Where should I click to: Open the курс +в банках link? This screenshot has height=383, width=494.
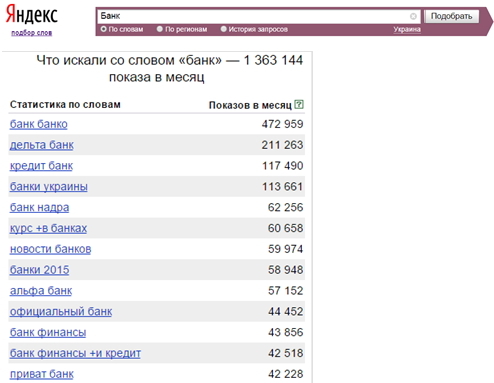pos(48,228)
